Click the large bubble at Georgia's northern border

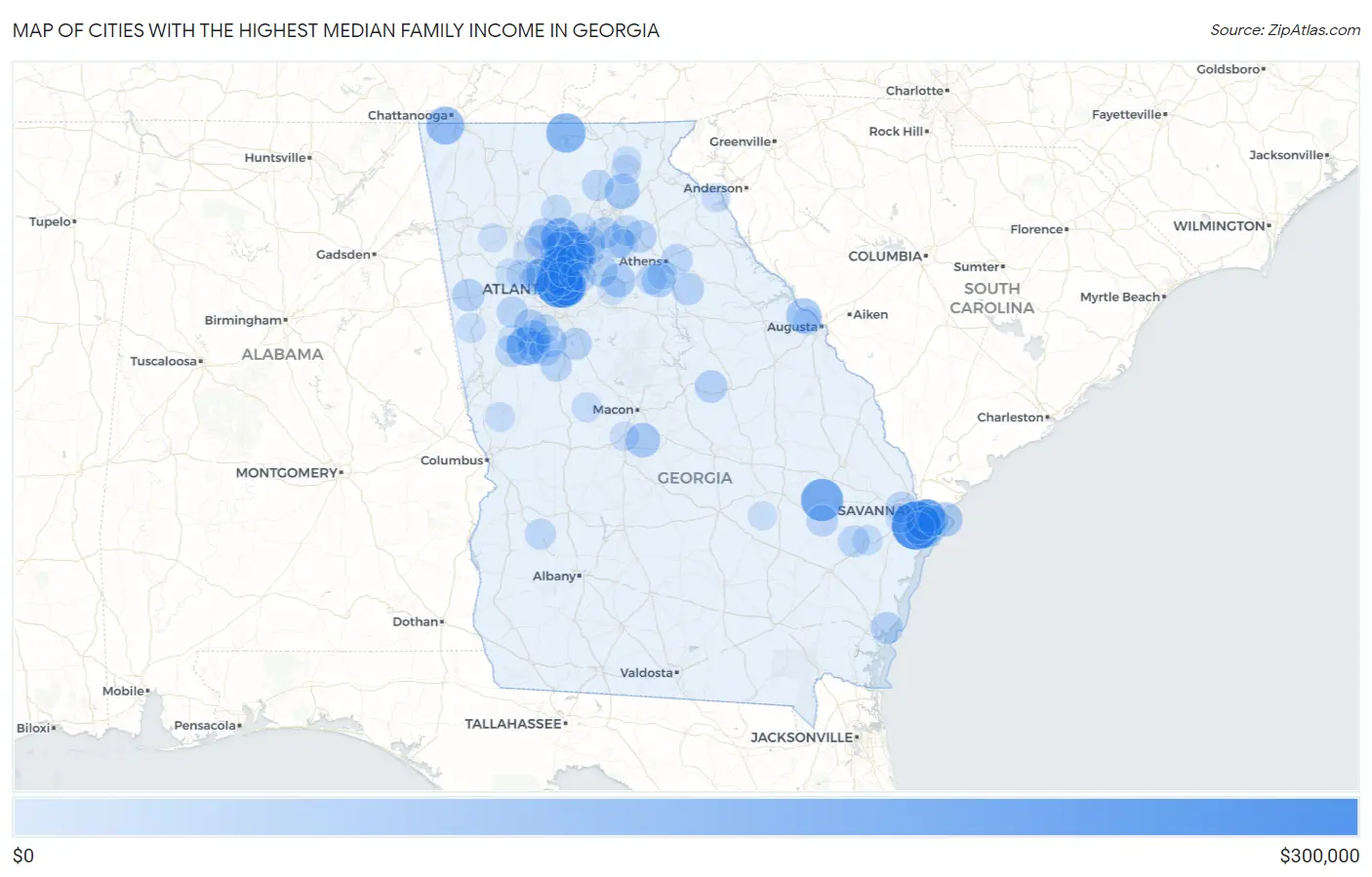pyautogui.click(x=566, y=133)
